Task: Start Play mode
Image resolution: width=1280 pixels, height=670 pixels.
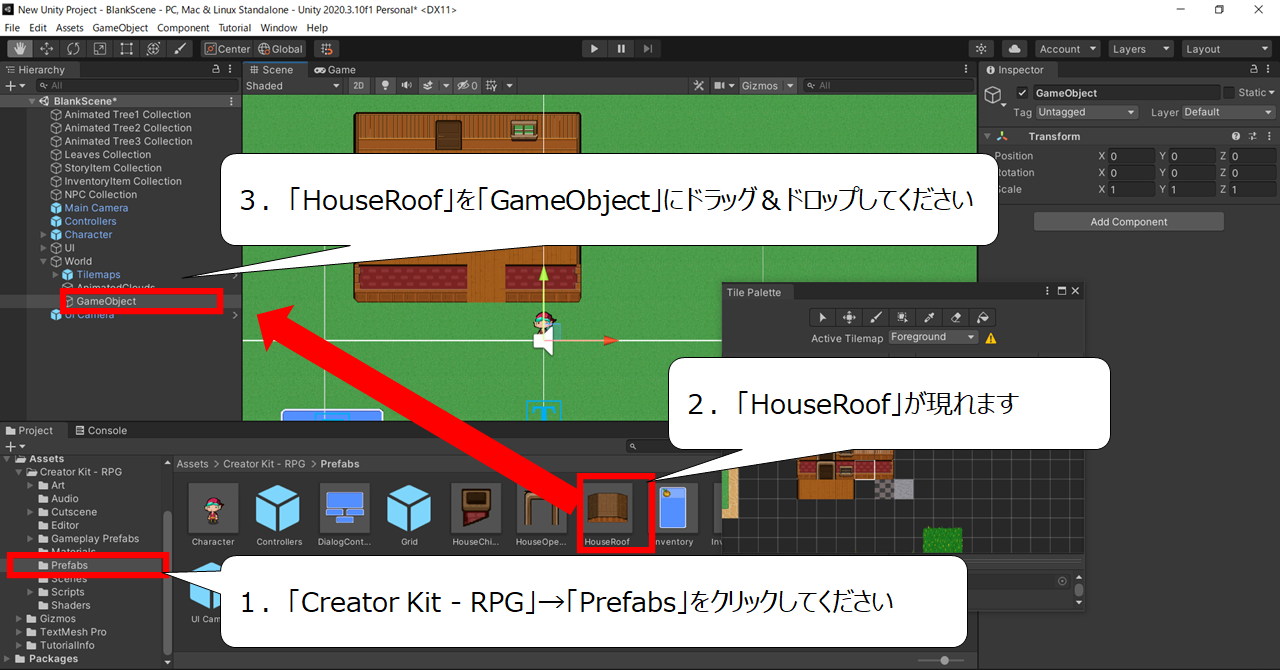Action: tap(594, 49)
